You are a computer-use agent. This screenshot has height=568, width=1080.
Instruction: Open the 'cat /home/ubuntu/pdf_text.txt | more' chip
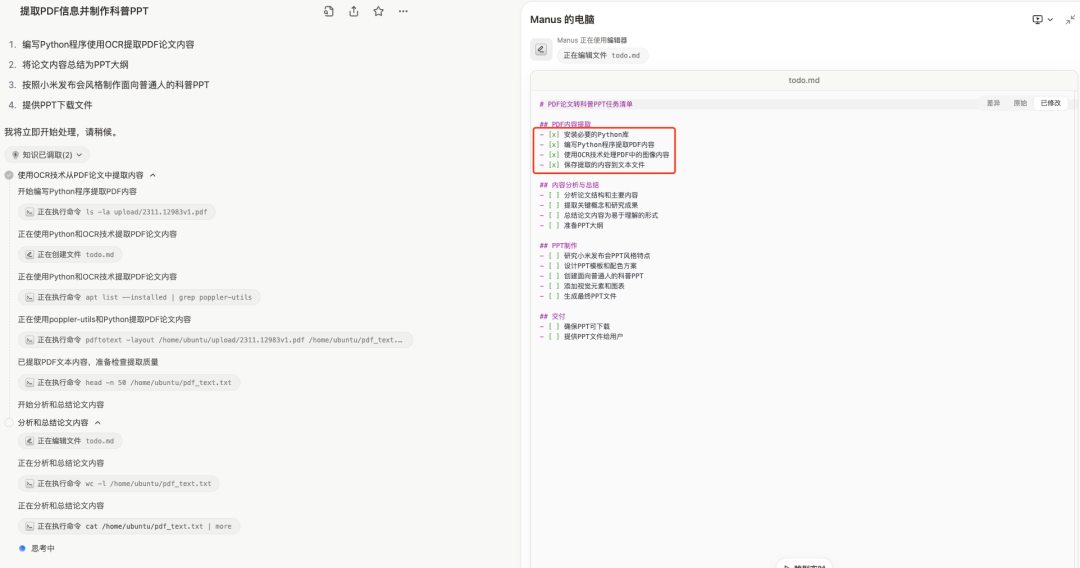tap(129, 526)
